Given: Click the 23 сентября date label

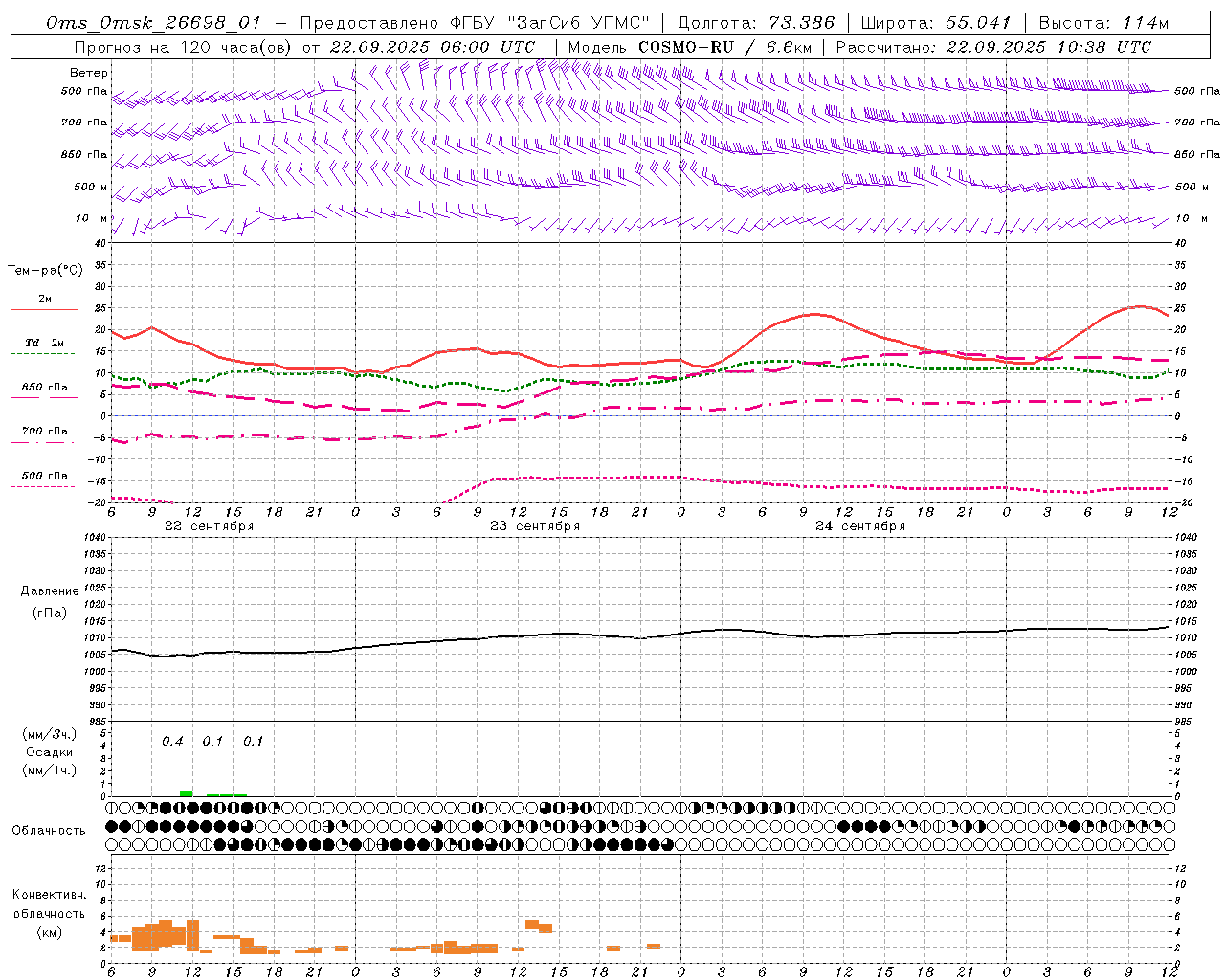Looking at the screenshot, I should click(535, 526).
